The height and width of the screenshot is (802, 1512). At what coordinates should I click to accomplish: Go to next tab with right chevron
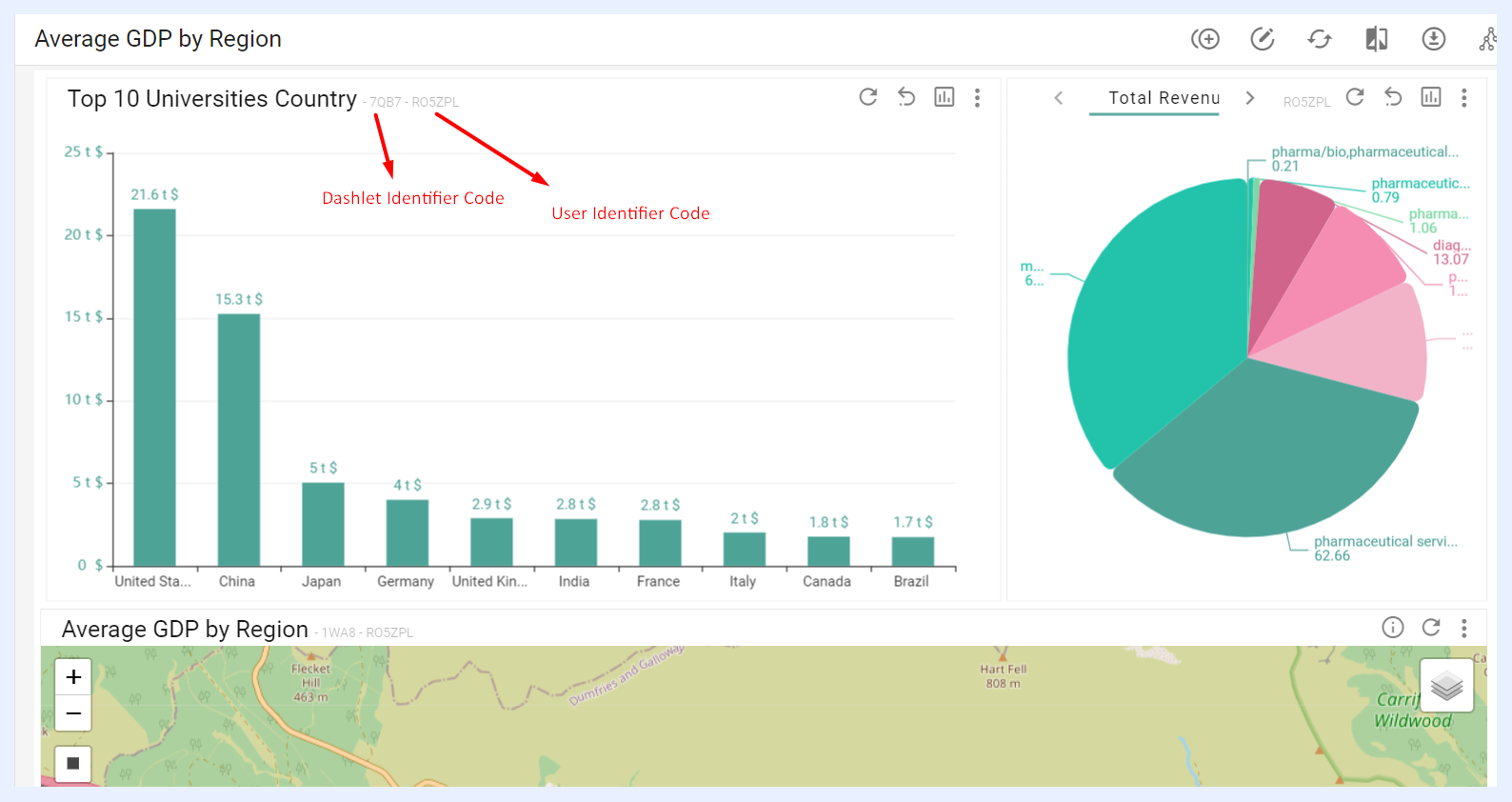coord(1250,98)
